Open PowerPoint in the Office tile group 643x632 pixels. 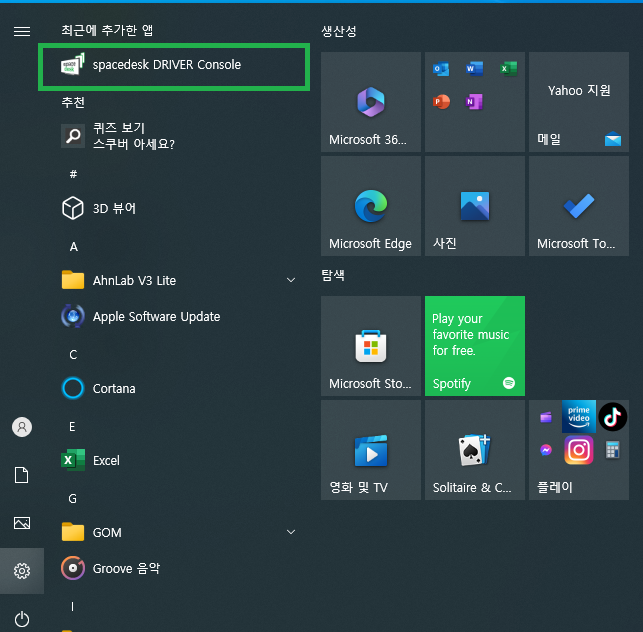(x=441, y=101)
